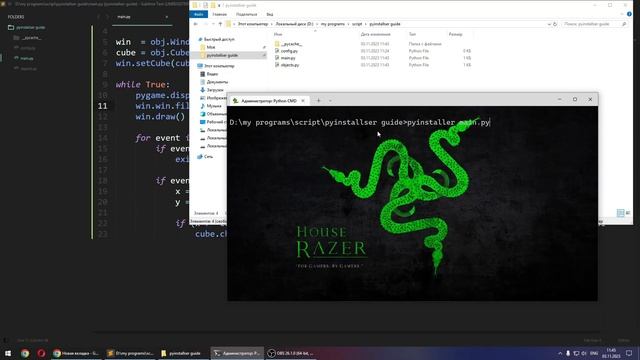Screen dimensions: 640x360
Task: Open Music folder in Explorer sidebar
Action: [x=211, y=106]
